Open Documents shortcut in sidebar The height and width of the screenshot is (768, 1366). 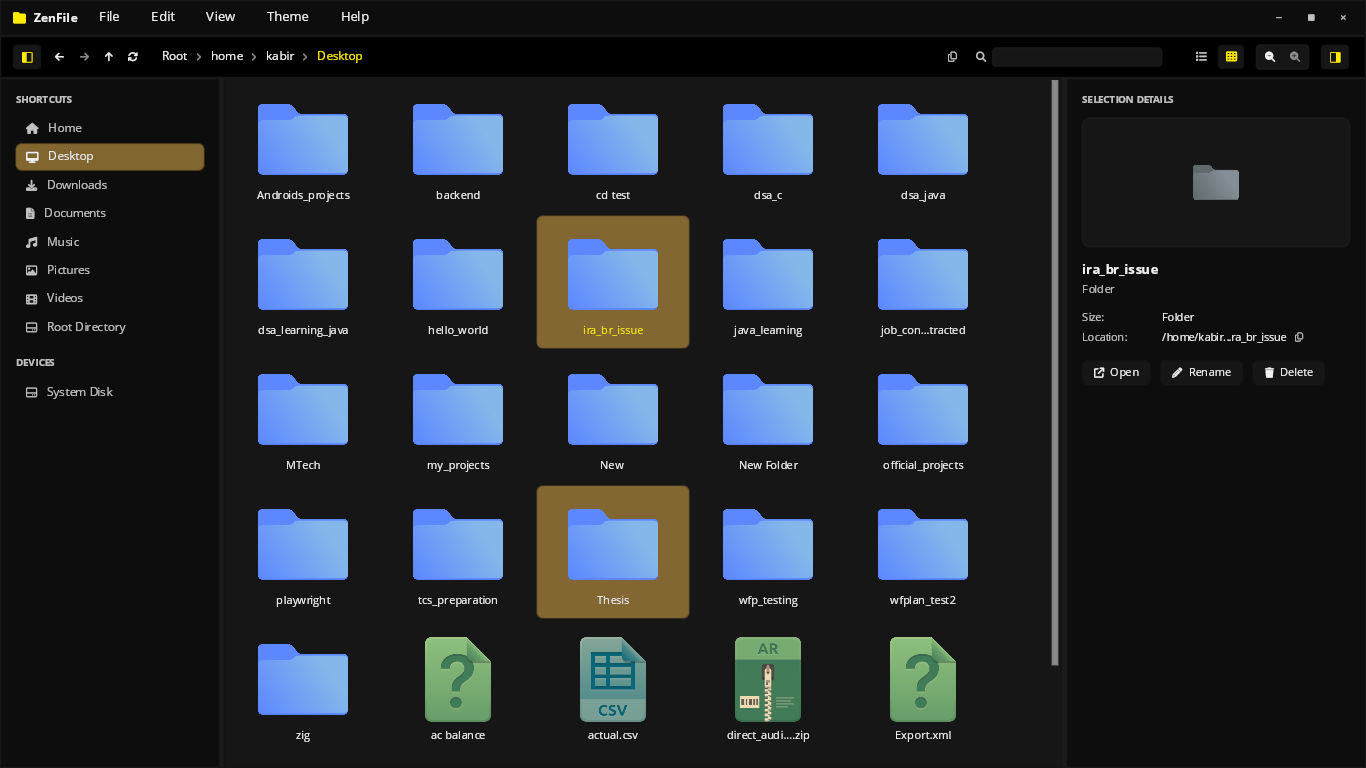[x=110, y=213]
